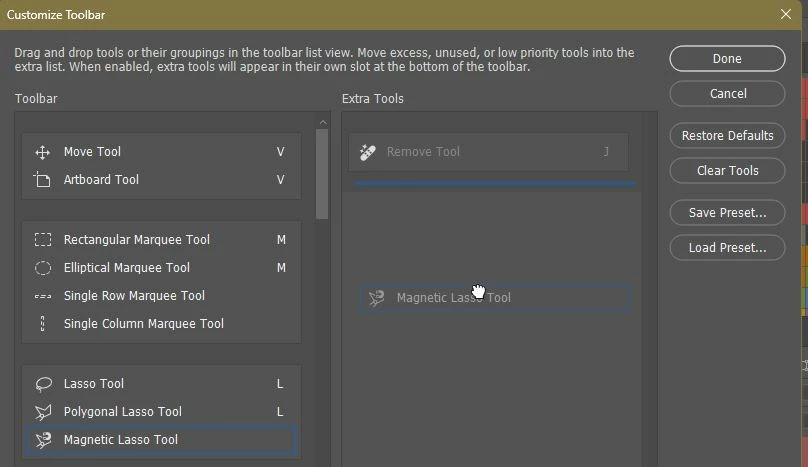The width and height of the screenshot is (808, 467).
Task: Select the Single Row Marquee Tool icon
Action: (43, 296)
